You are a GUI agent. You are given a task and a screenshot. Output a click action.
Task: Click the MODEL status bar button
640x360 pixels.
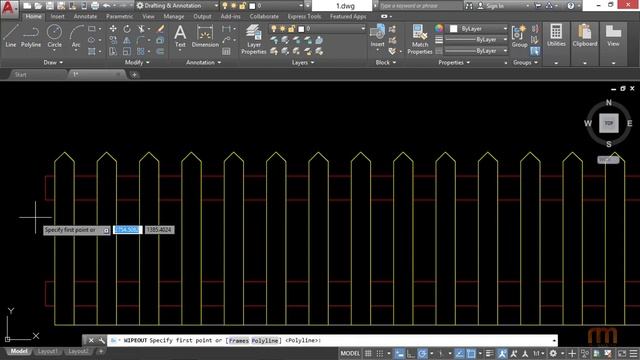(350, 353)
